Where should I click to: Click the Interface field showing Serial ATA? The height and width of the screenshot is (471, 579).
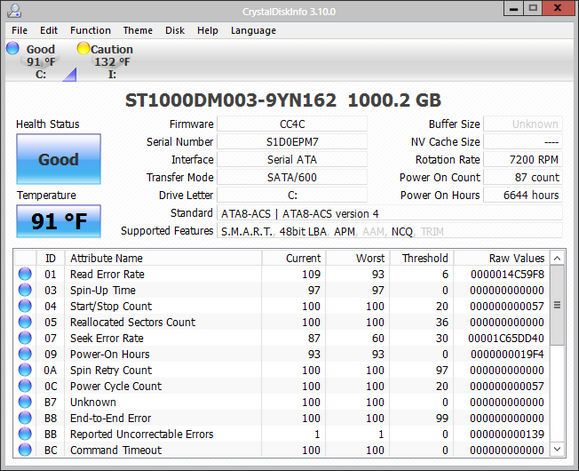292,159
